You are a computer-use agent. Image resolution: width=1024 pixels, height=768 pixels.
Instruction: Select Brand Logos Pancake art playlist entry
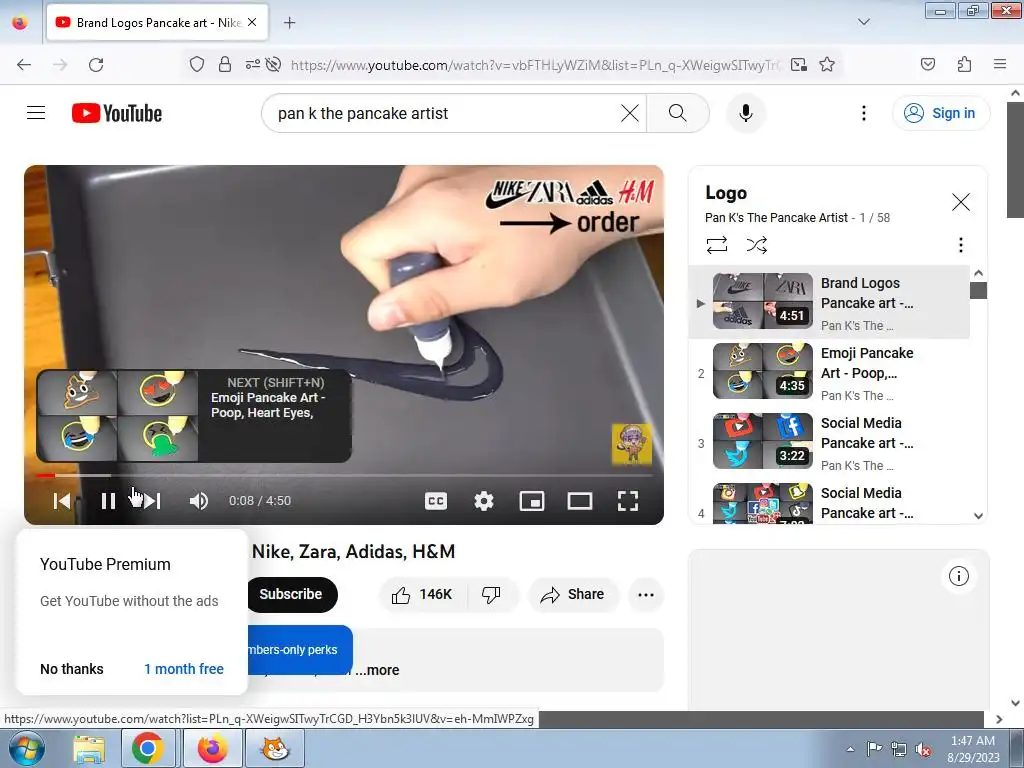click(x=829, y=302)
